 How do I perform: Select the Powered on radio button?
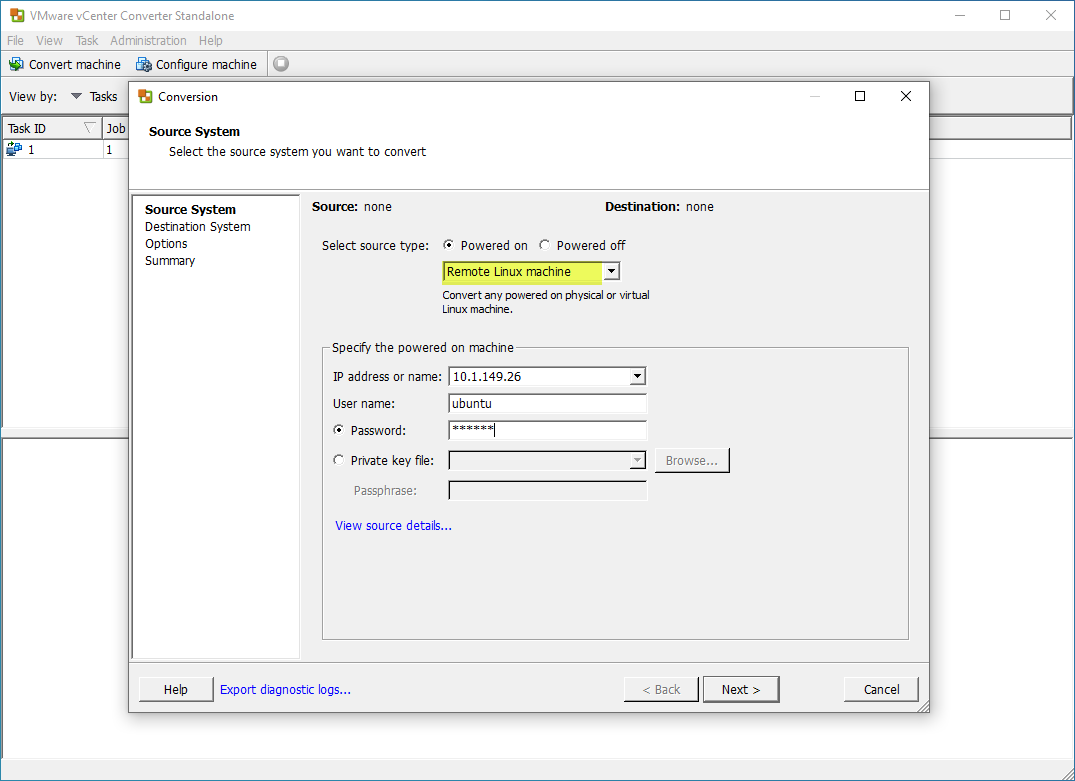click(x=448, y=245)
